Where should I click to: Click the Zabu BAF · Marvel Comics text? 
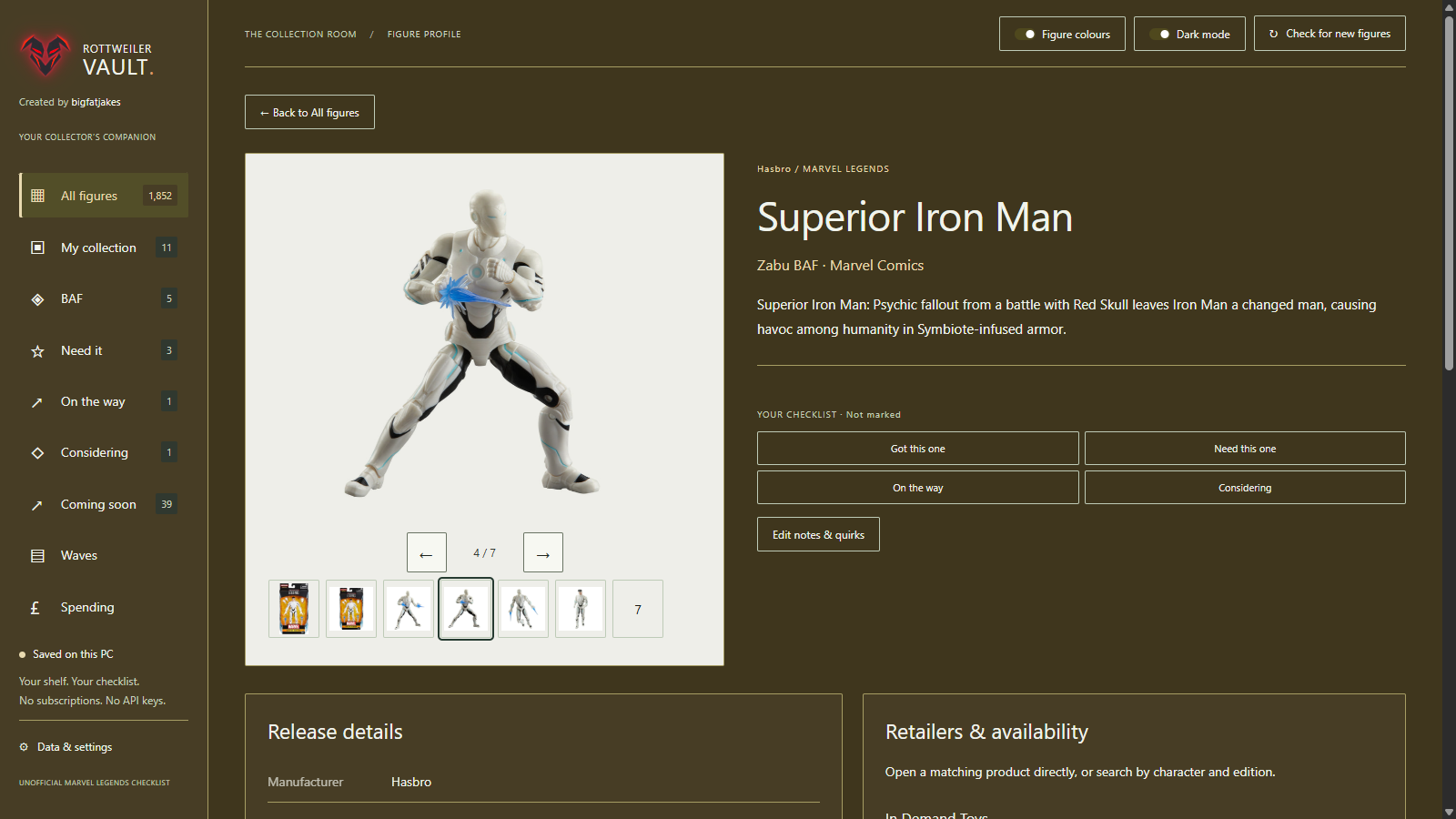pos(840,266)
